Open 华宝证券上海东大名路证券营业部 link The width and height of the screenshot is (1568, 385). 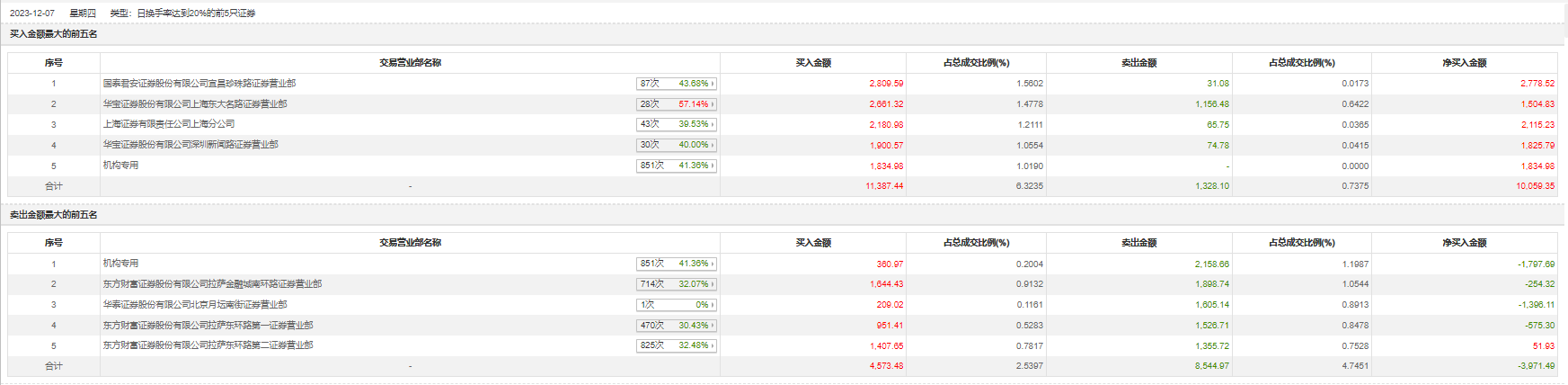point(195,104)
